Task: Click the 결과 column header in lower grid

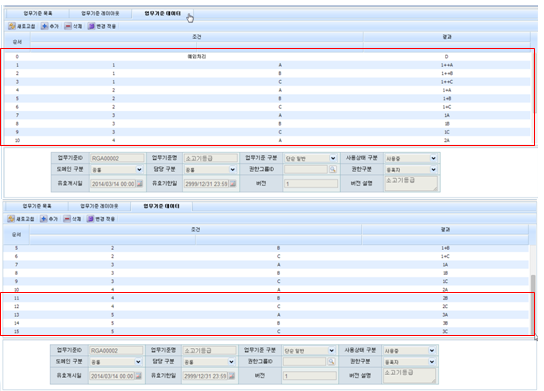Action: (x=445, y=229)
